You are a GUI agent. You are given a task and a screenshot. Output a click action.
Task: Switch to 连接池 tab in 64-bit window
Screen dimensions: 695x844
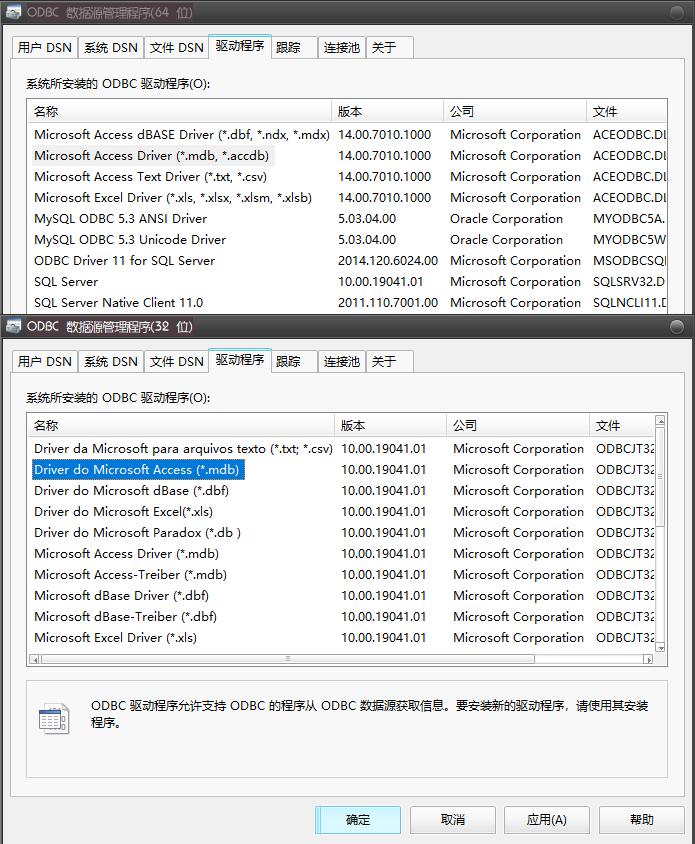pos(342,47)
